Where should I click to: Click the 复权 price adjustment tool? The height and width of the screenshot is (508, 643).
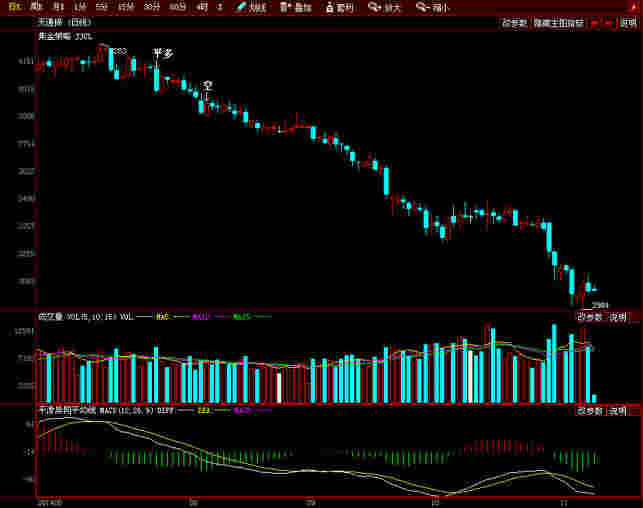point(339,7)
